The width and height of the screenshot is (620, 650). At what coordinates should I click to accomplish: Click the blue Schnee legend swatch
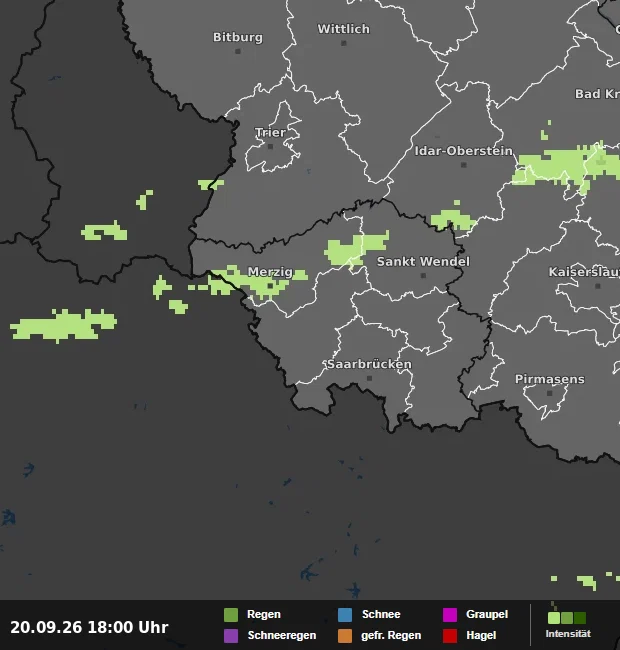345,615
